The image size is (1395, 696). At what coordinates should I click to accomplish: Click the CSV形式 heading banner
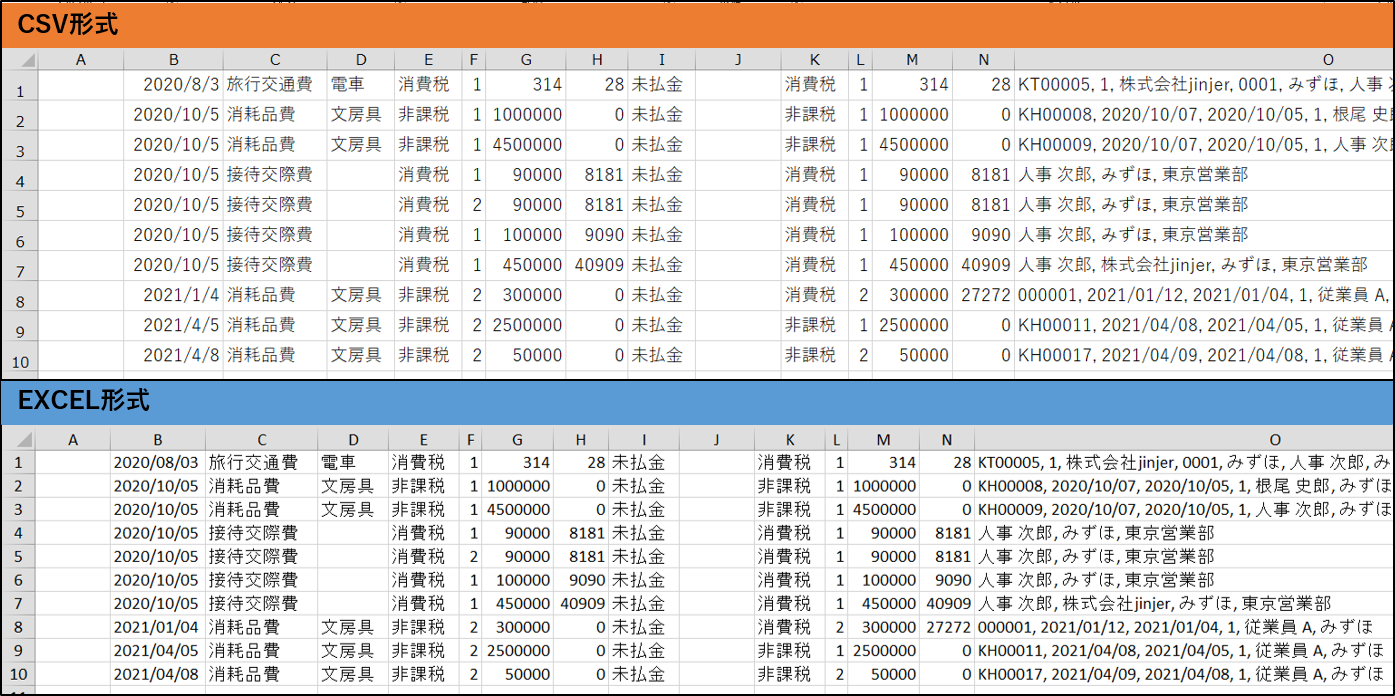pos(68,24)
